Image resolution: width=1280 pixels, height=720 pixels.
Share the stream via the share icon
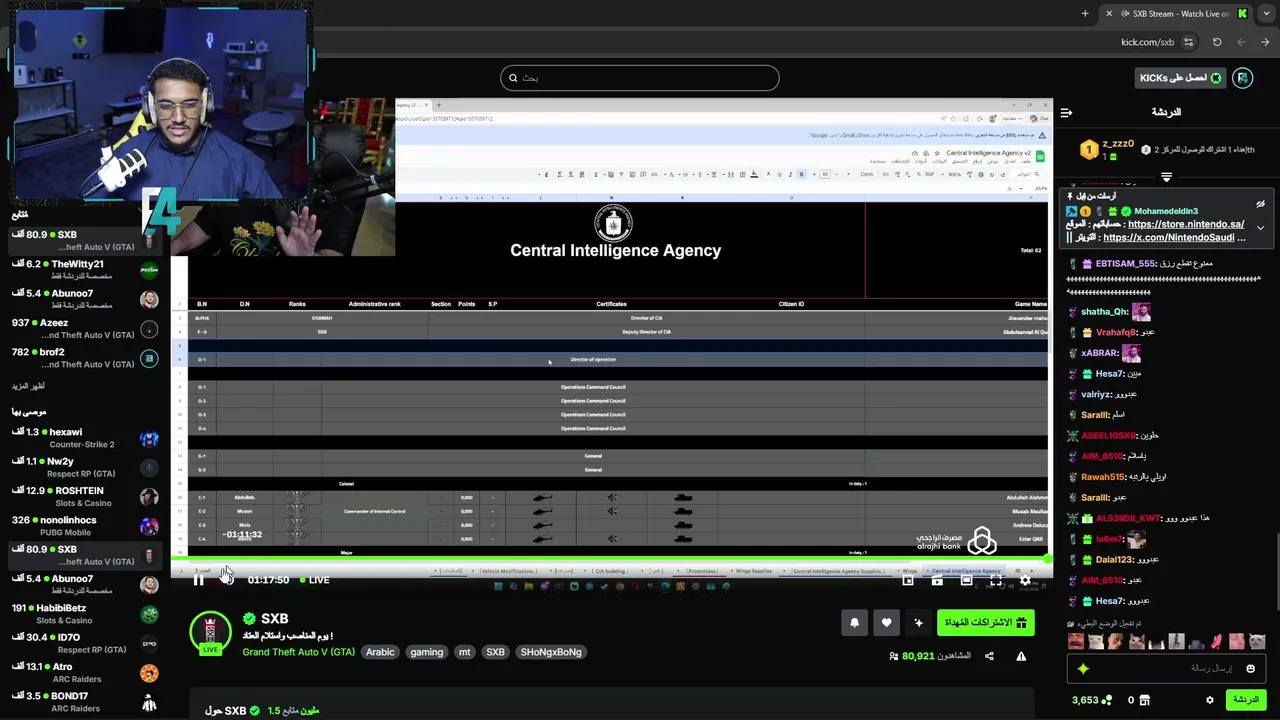989,656
